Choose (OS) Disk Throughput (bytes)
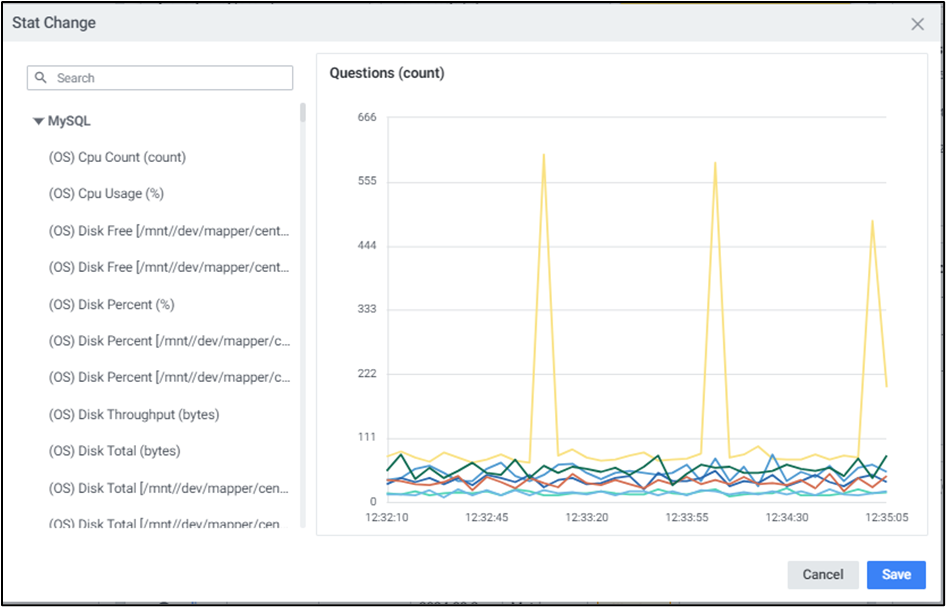This screenshot has height=607, width=946. (x=134, y=414)
